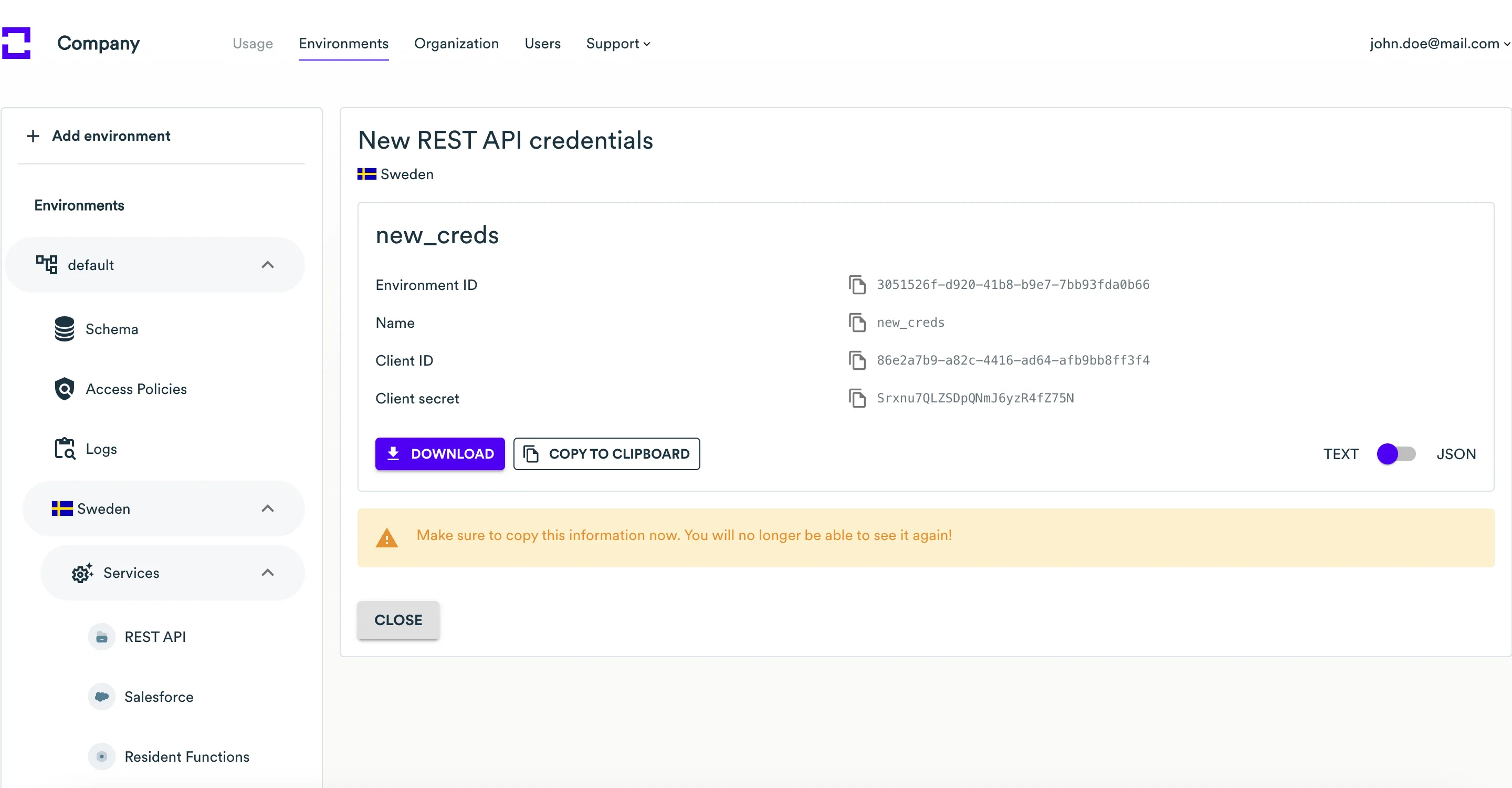This screenshot has width=1512, height=788.
Task: Click the company logo icon
Action: (x=16, y=44)
